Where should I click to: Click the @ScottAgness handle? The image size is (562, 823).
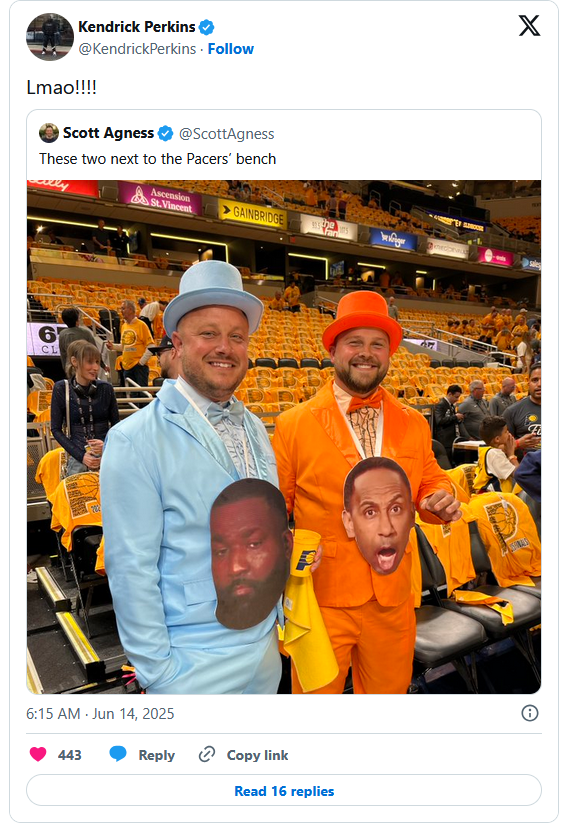pos(227,134)
